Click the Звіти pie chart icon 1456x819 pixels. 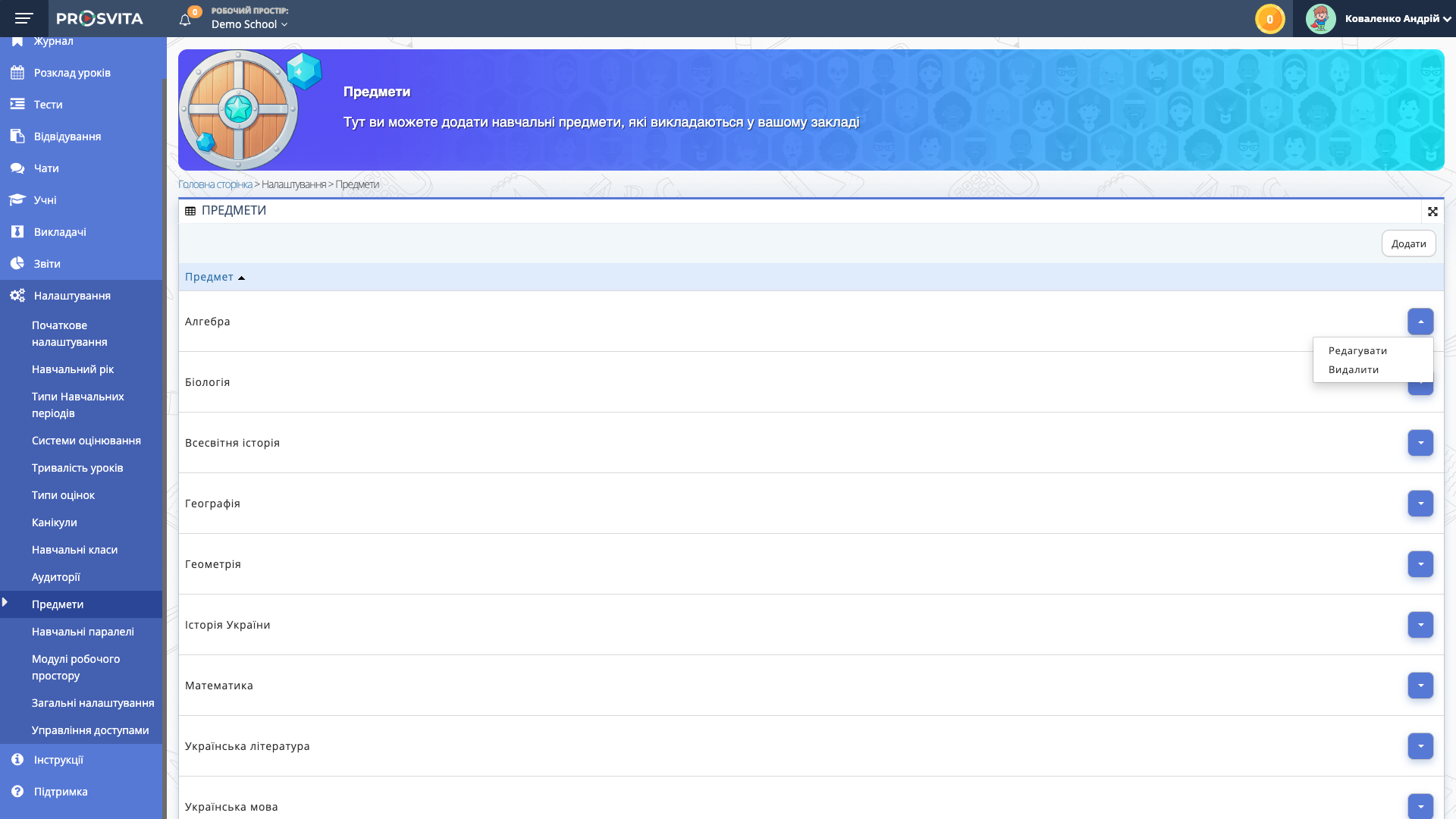(17, 264)
